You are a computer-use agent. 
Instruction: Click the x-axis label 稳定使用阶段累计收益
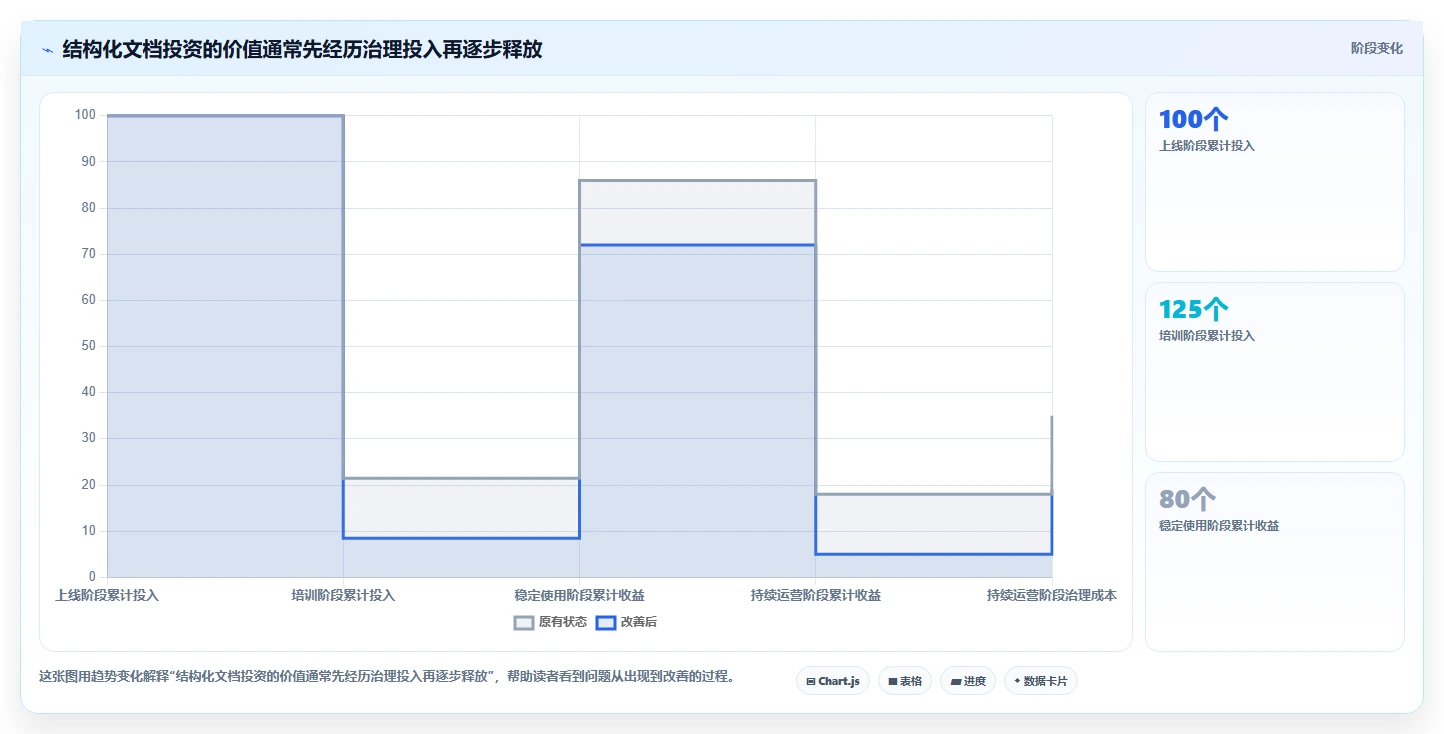579,595
